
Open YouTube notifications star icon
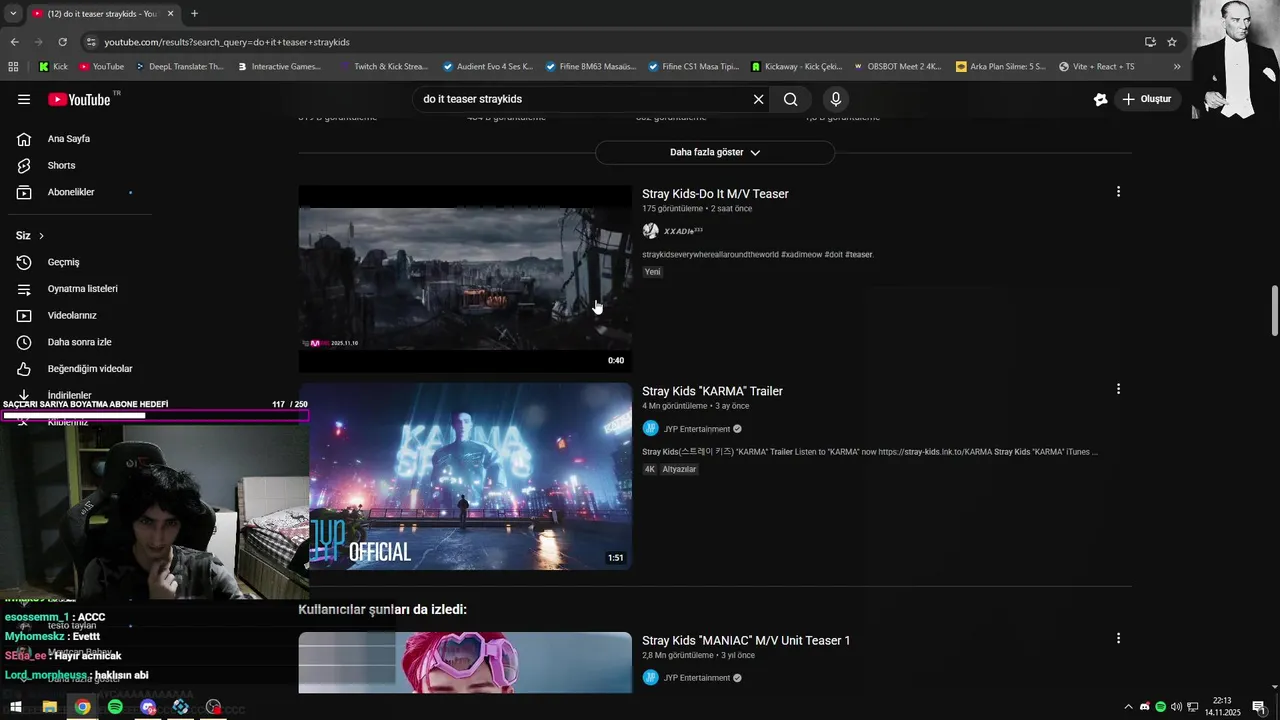tap(1100, 99)
